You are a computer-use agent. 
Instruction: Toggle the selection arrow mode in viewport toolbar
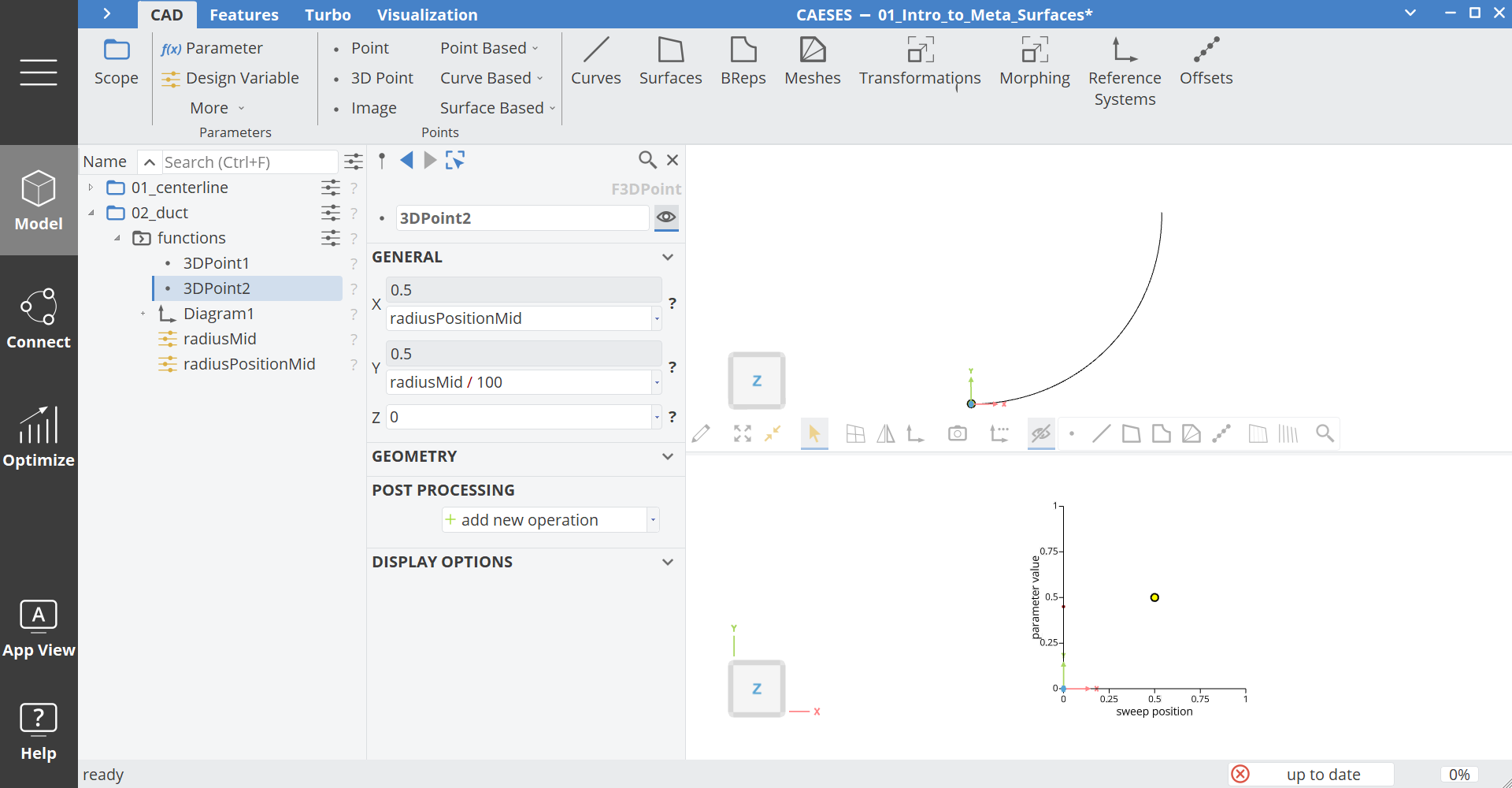[x=813, y=433]
